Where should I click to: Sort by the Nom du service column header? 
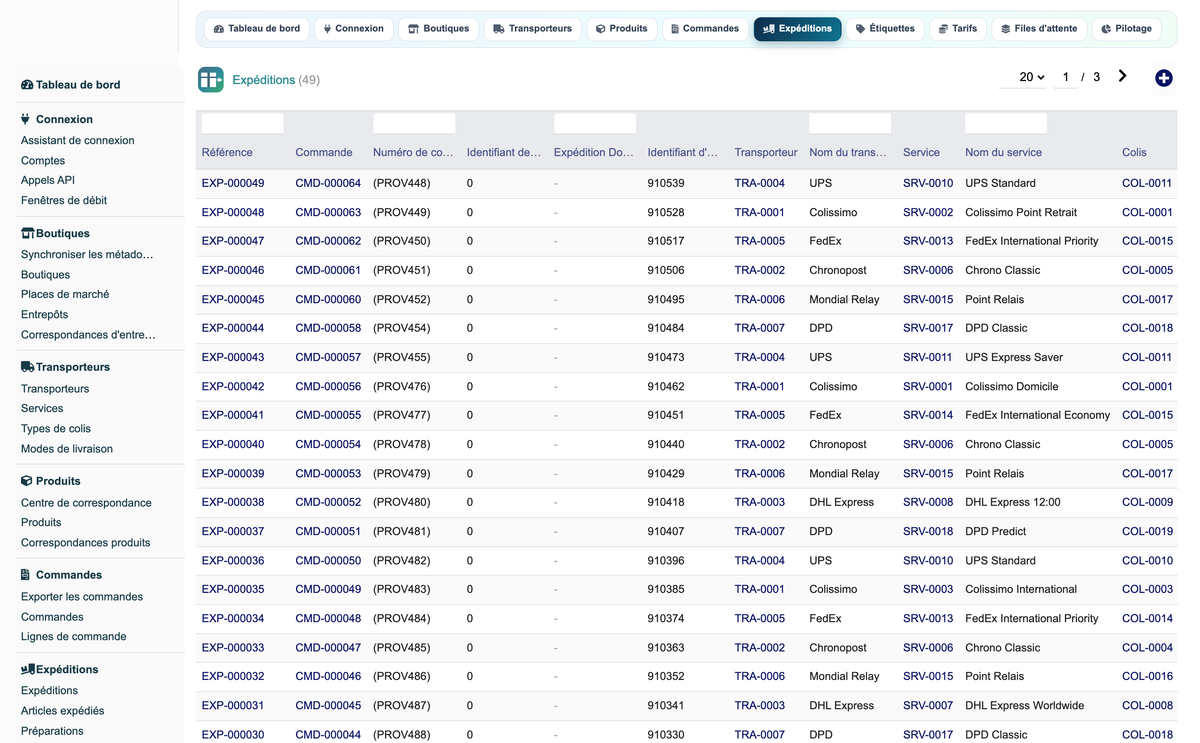1003,153
